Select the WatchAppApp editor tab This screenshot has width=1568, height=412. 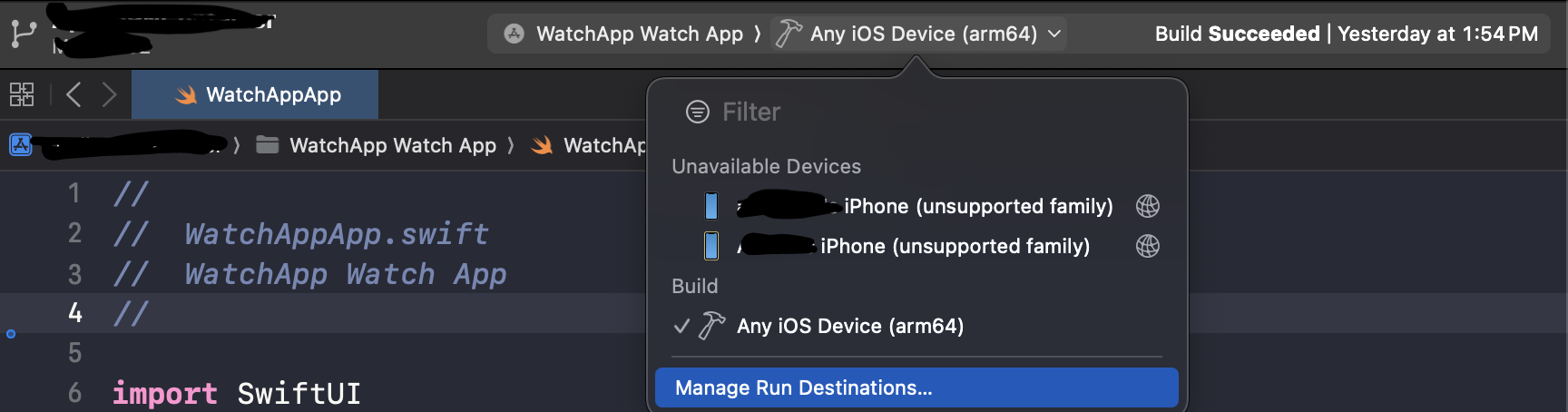(x=256, y=94)
